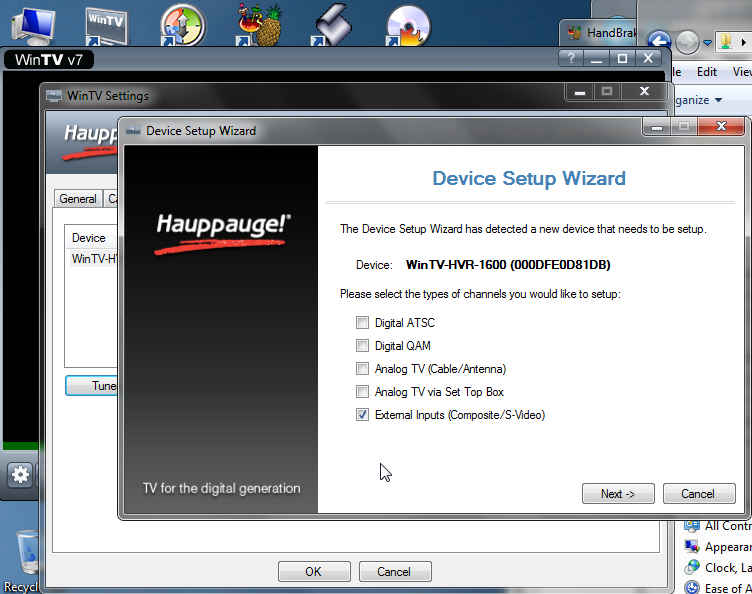Click the forward arrow in Explorer window
The image size is (752, 594).
click(687, 42)
